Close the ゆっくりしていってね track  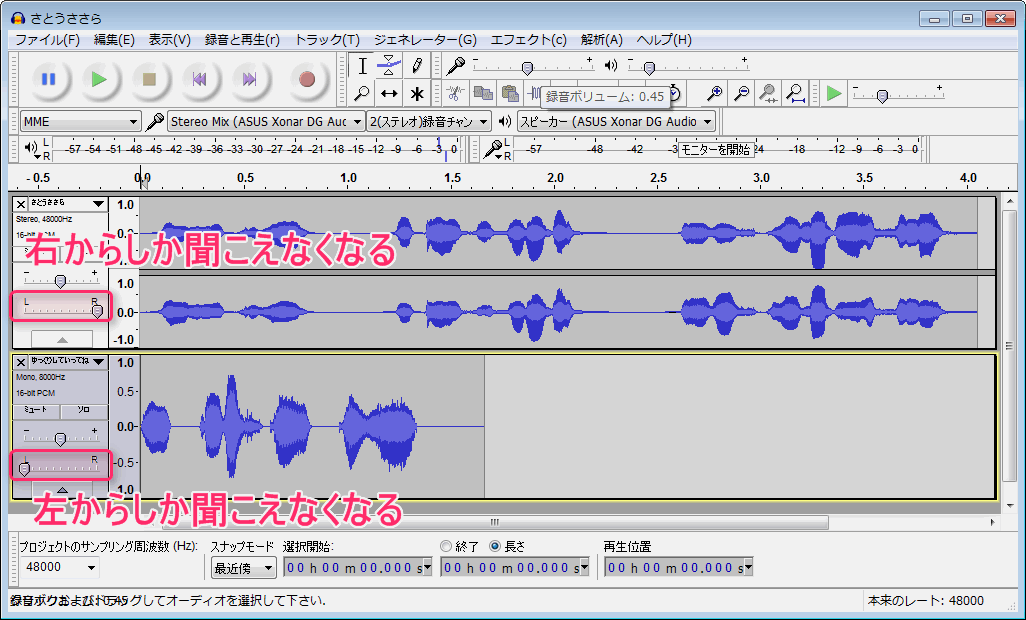coord(21,362)
